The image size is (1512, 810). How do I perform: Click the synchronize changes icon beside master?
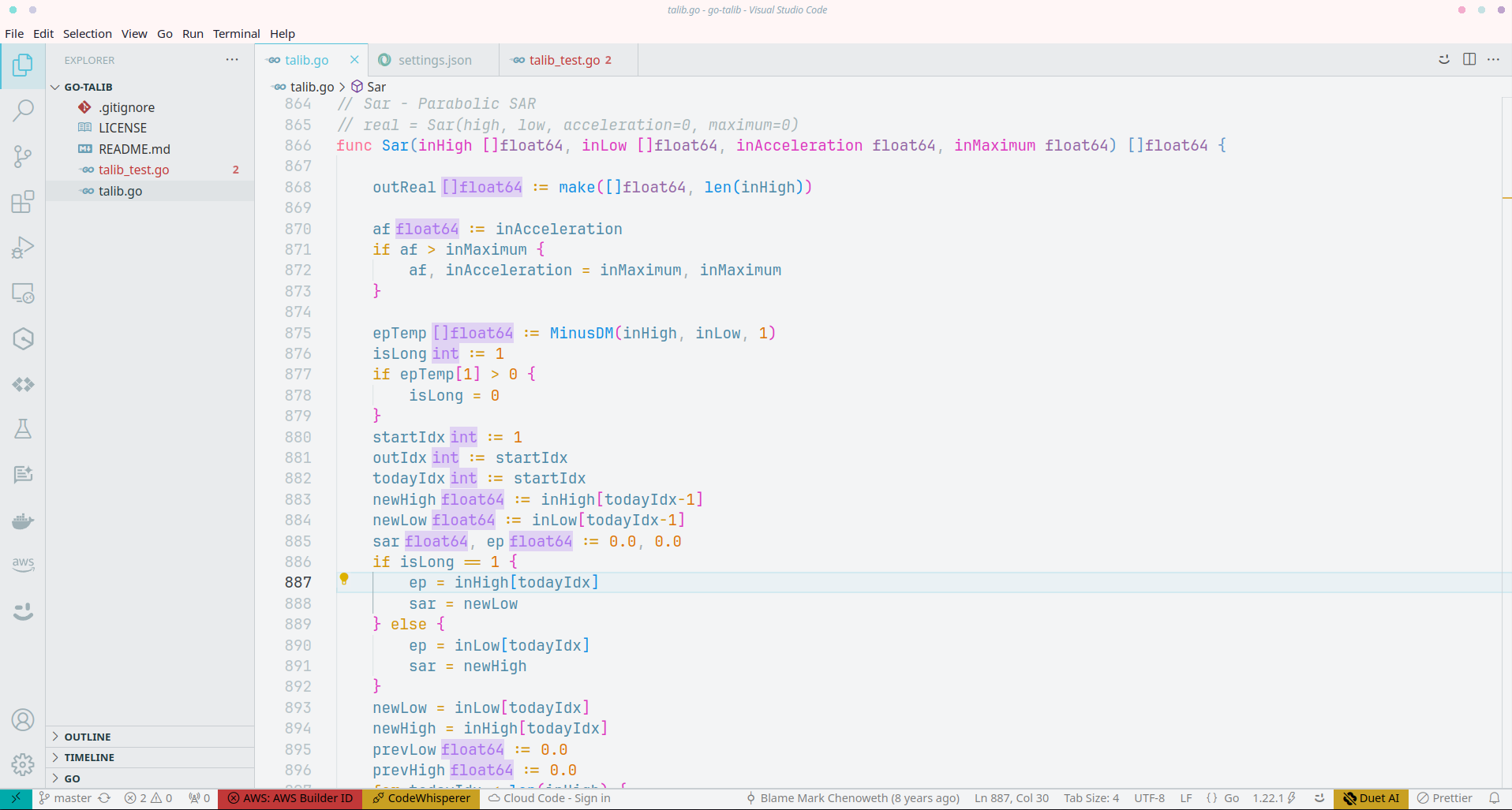click(104, 798)
